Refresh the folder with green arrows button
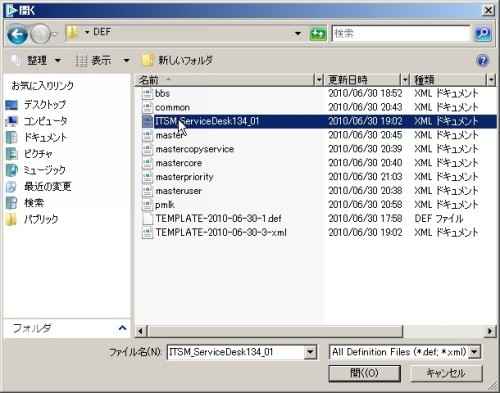500x393 pixels. (x=318, y=33)
